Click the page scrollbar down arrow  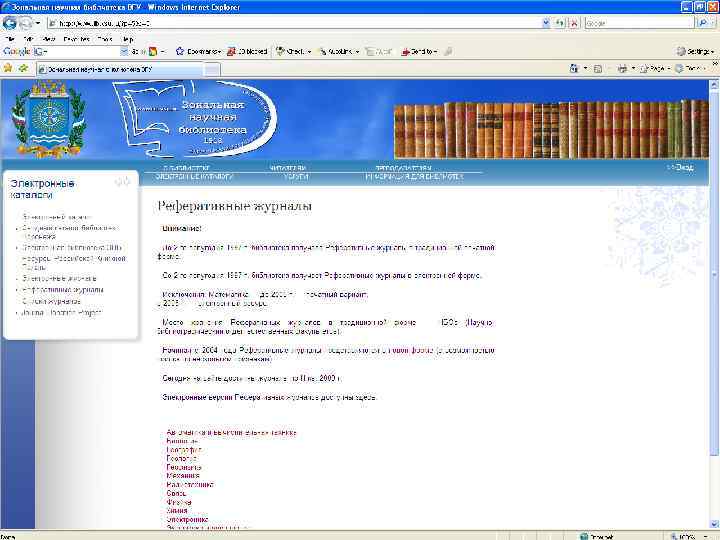click(714, 523)
